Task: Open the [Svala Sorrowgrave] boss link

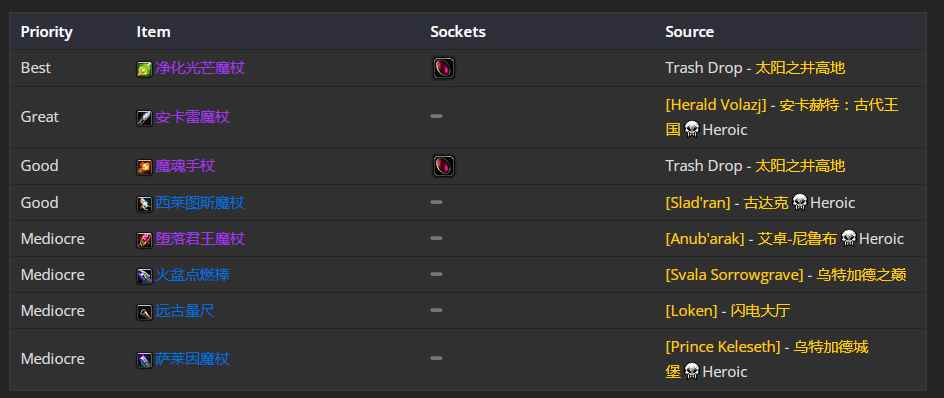Action: (x=734, y=275)
